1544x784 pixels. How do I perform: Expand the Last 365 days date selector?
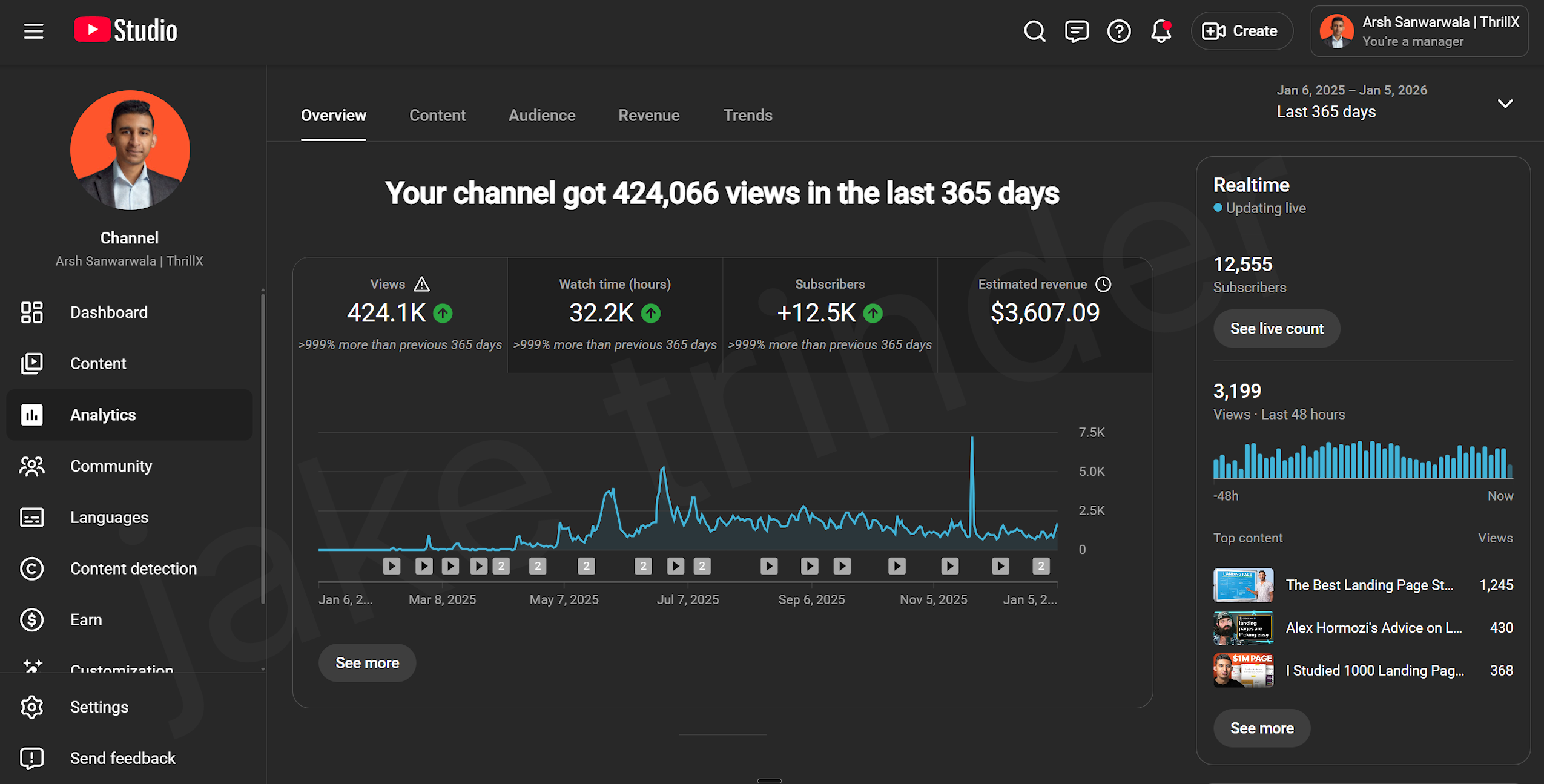coord(1505,104)
